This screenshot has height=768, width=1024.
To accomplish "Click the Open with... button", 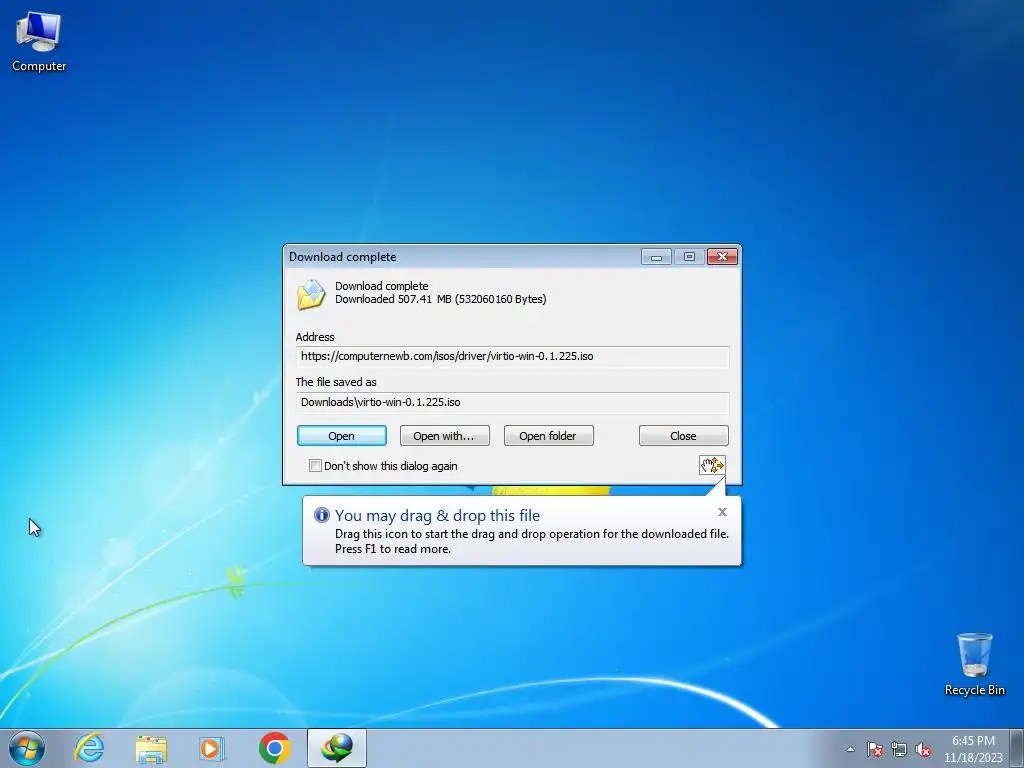I will 444,436.
